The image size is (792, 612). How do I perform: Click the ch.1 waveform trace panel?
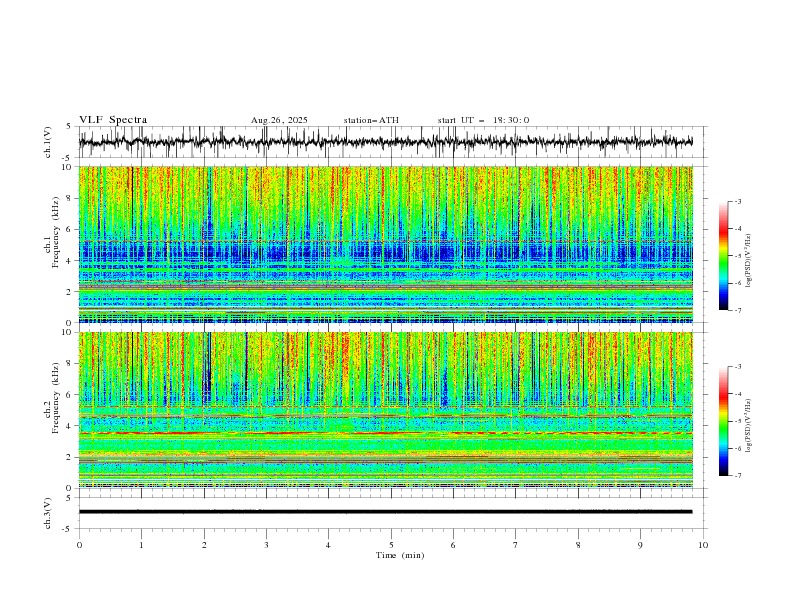[392, 142]
